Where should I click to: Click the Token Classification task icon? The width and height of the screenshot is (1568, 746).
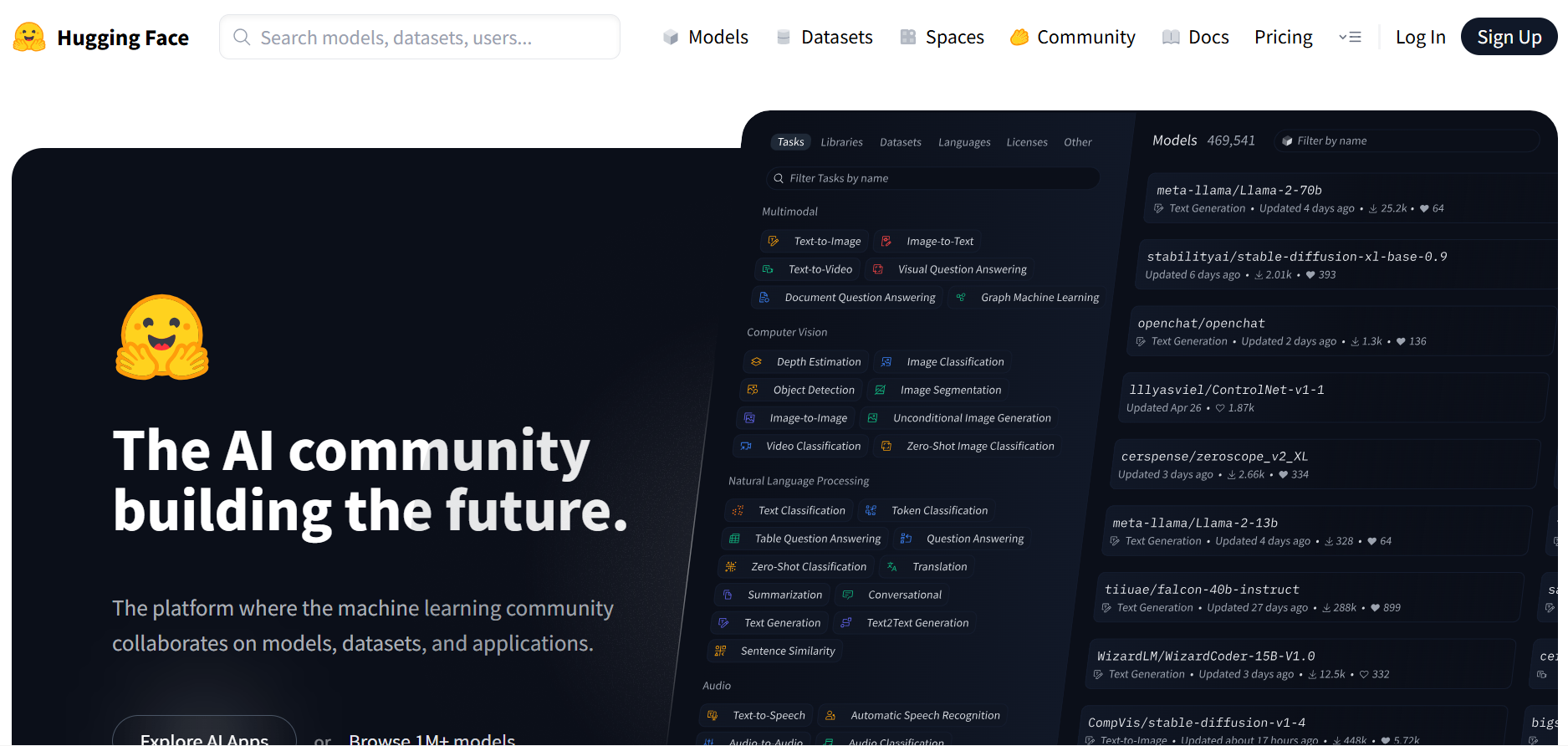tap(871, 510)
